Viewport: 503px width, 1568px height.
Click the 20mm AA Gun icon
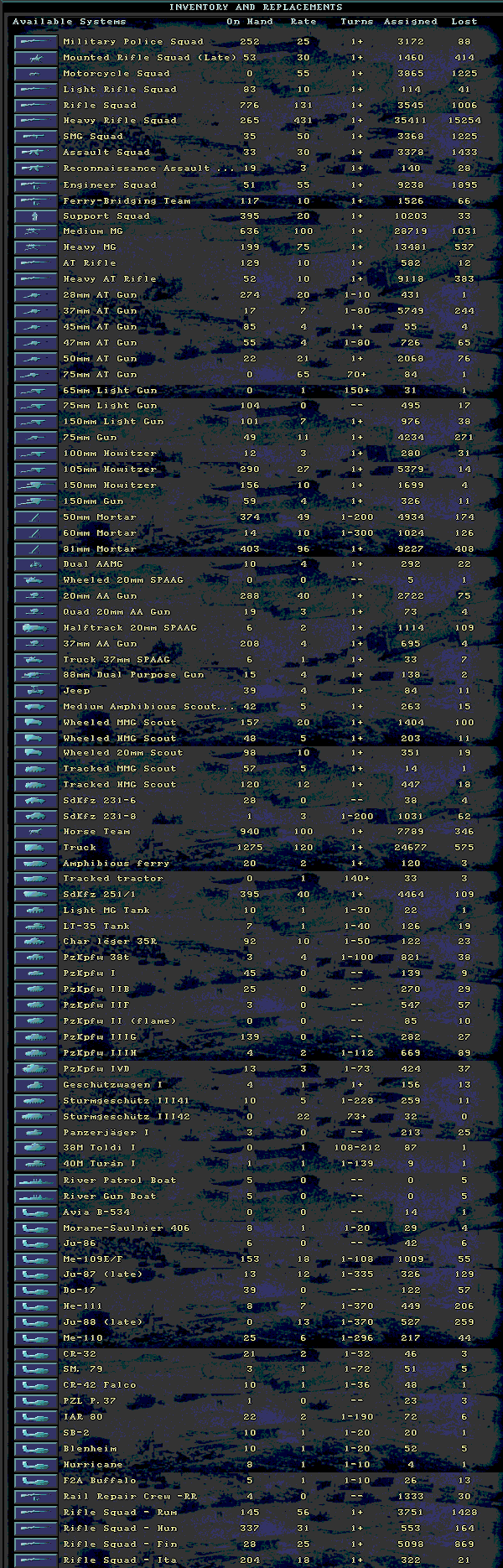tap(36, 596)
